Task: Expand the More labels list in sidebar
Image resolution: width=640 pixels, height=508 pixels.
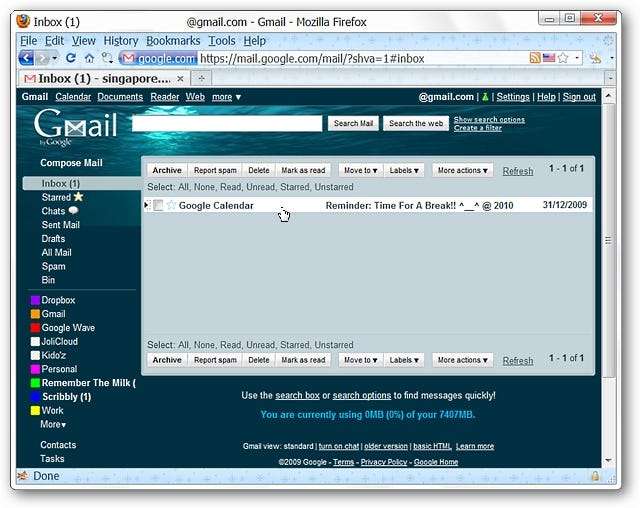Action: click(x=53, y=424)
